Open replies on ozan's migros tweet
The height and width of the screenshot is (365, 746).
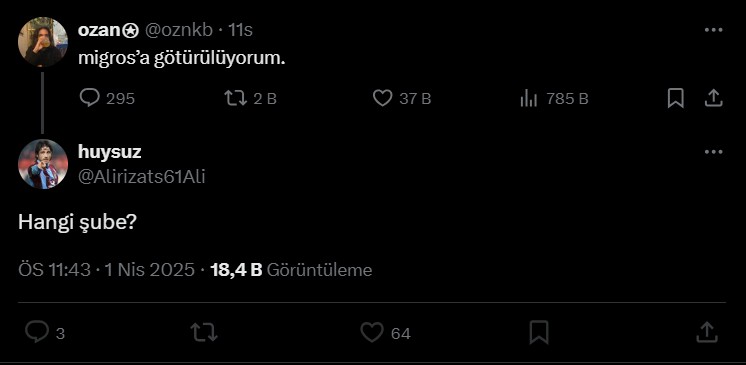tap(107, 99)
